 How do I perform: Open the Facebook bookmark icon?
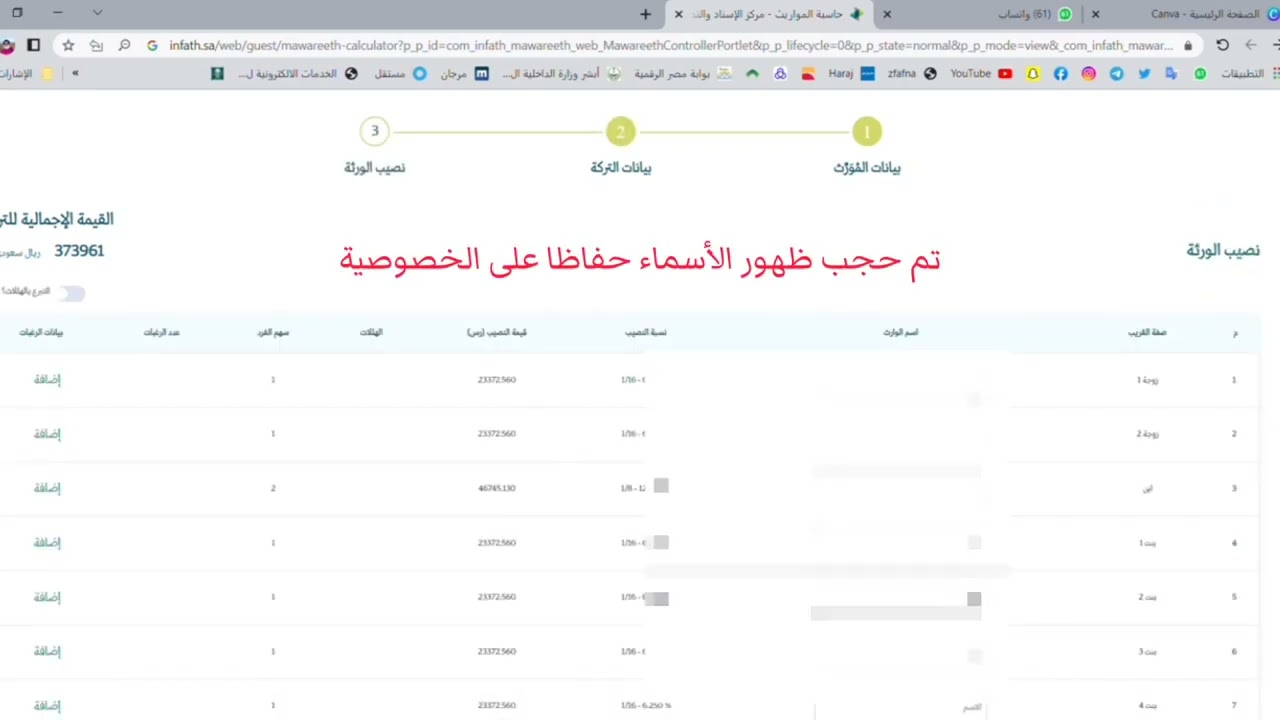pos(1060,74)
